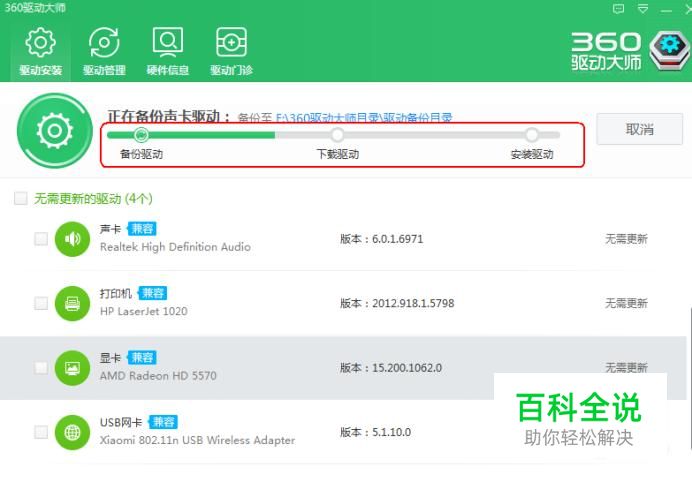Click the large round gear progress icon

55,131
